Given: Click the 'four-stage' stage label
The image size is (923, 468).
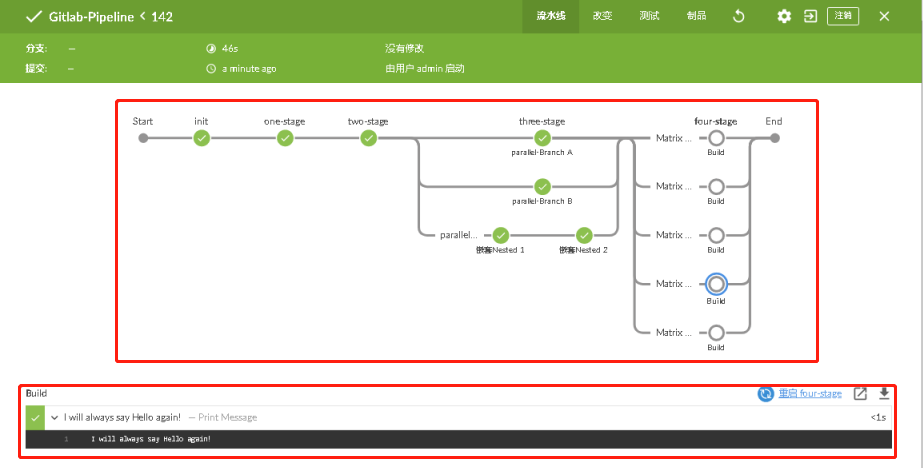Looking at the screenshot, I should point(715,121).
